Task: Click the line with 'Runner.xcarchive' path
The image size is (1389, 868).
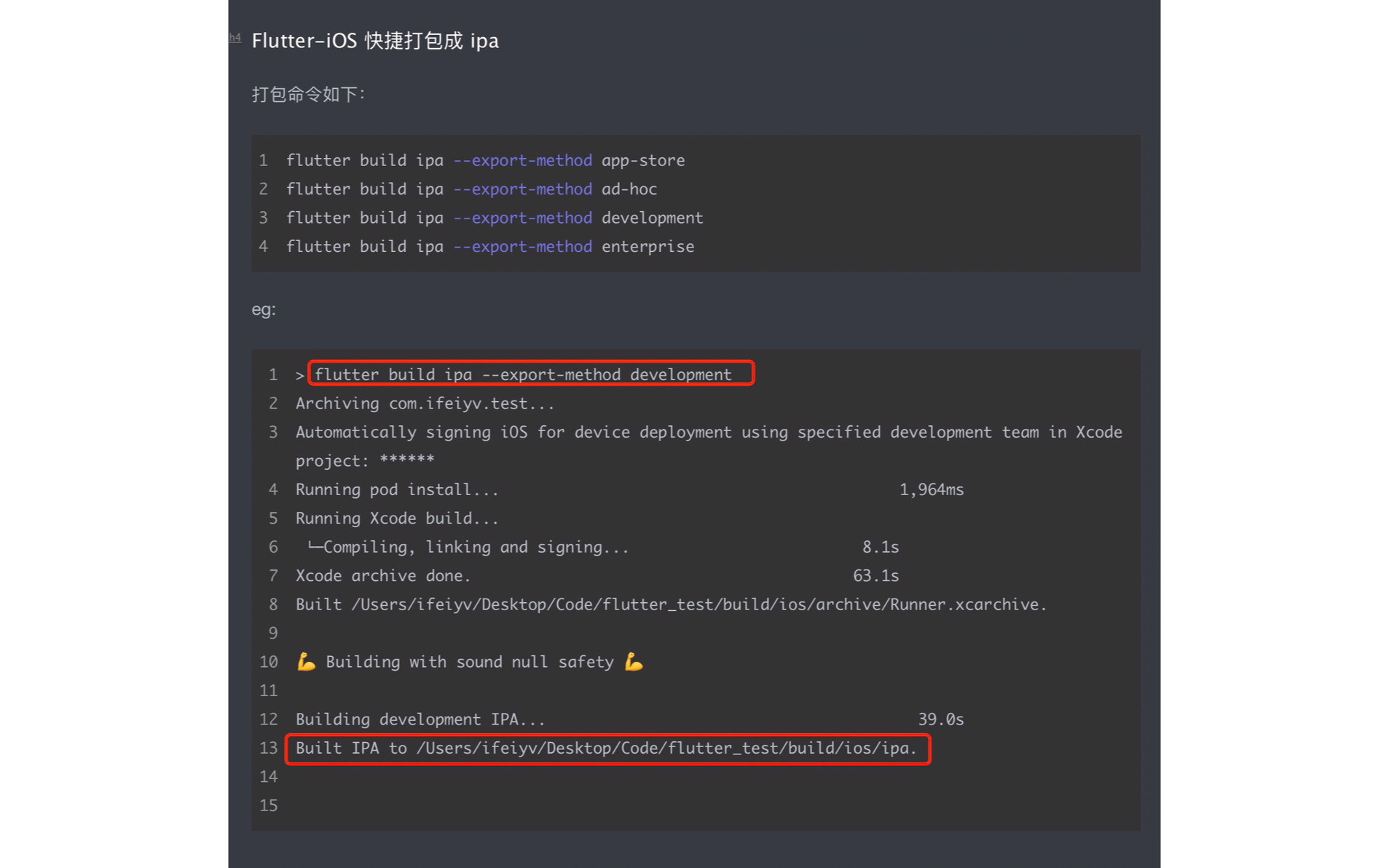Action: point(671,605)
